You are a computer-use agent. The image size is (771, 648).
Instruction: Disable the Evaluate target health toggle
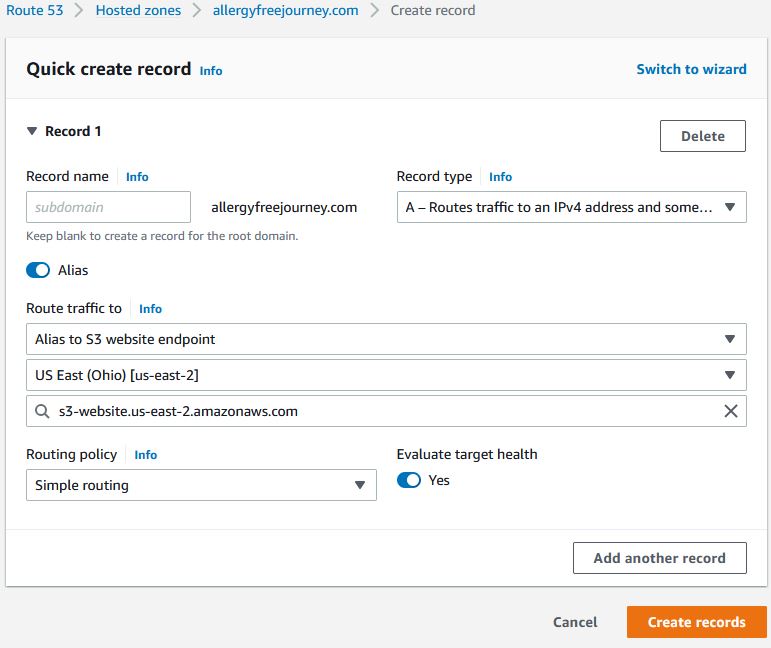409,480
